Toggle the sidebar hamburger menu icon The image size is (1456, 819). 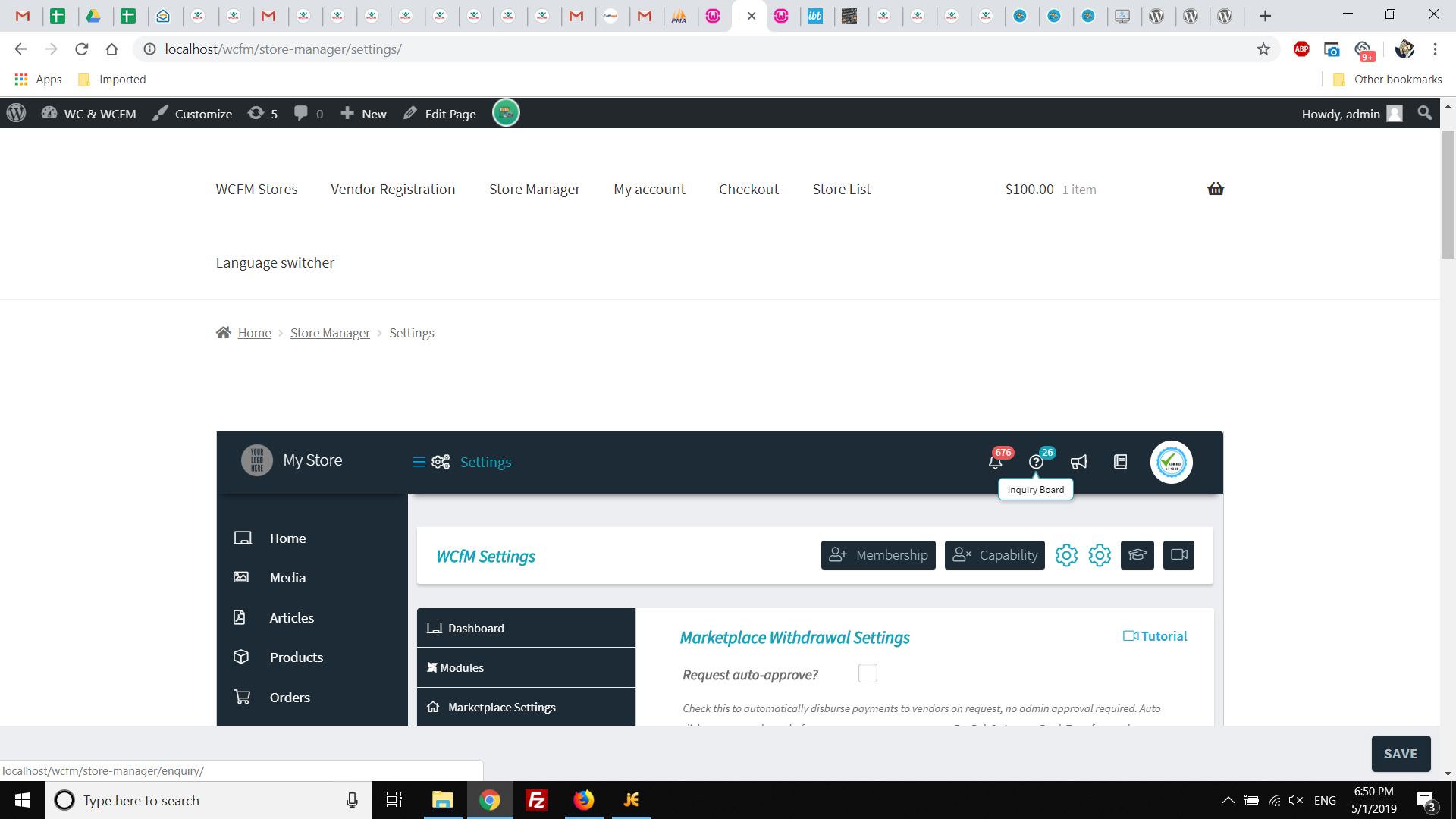click(419, 462)
